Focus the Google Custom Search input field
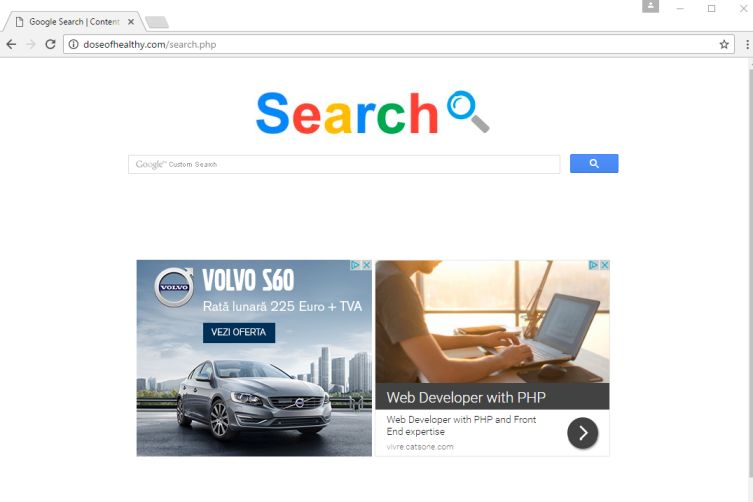The width and height of the screenshot is (753, 502). 344,164
